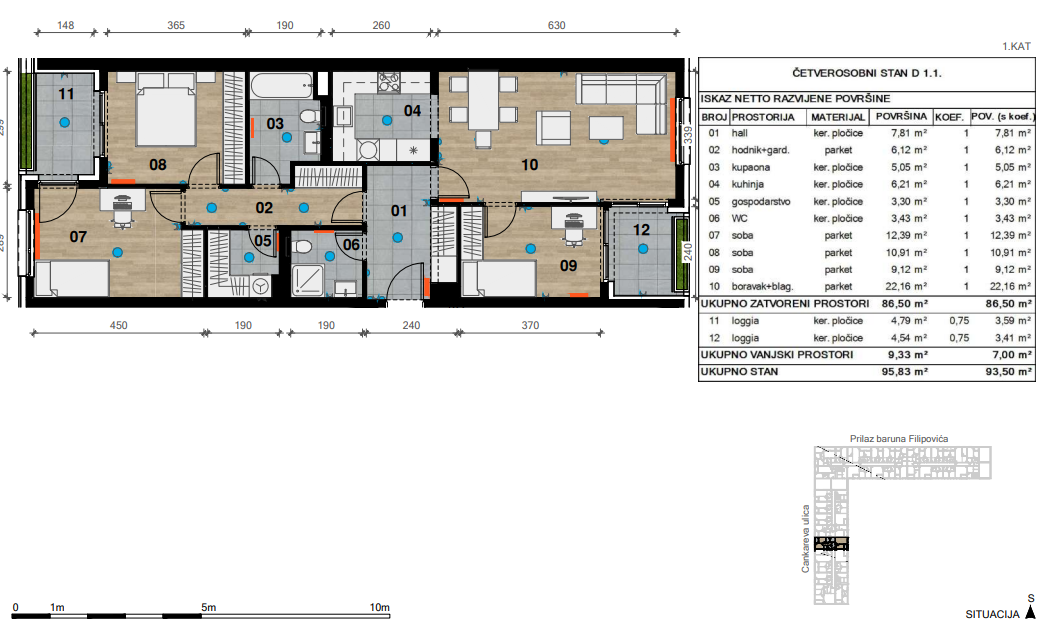Click the armchair in living room 10
This screenshot has width=1060, height=626.
[553, 128]
